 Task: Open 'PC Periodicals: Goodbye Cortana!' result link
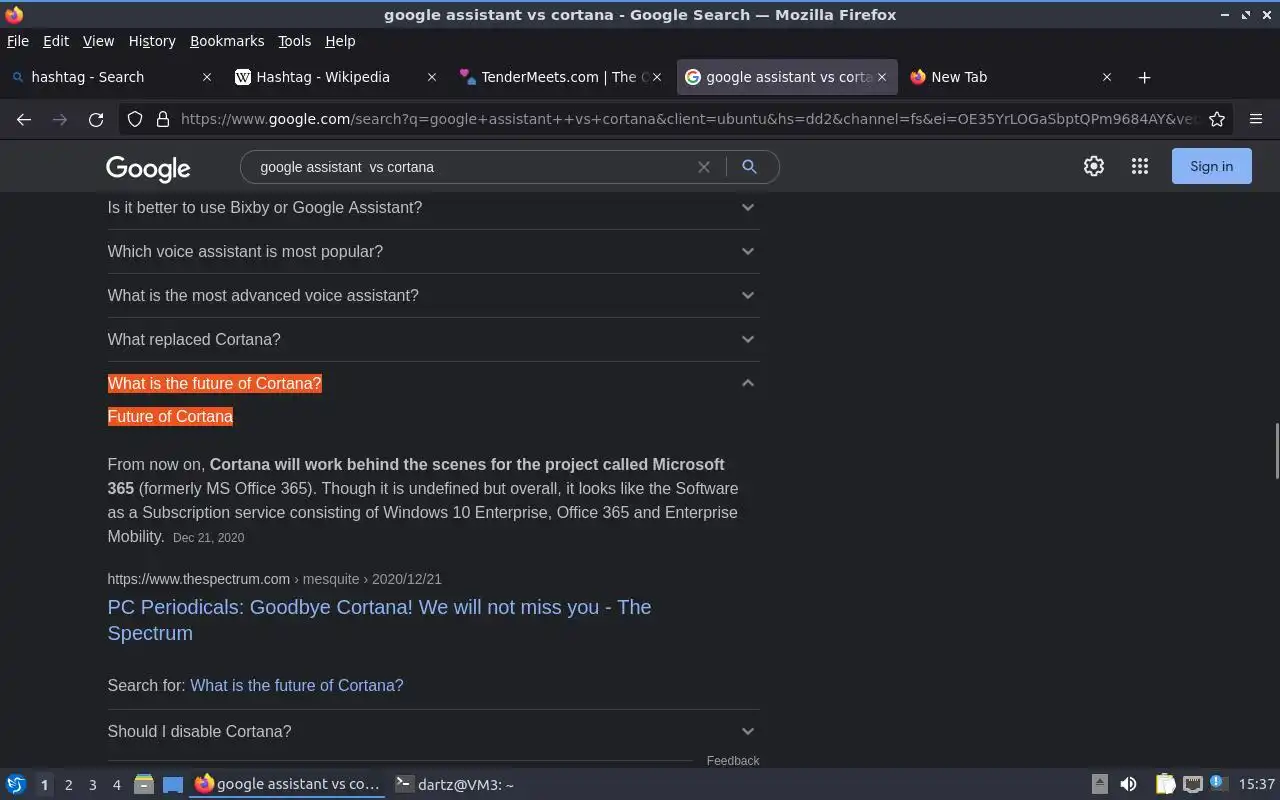[379, 620]
